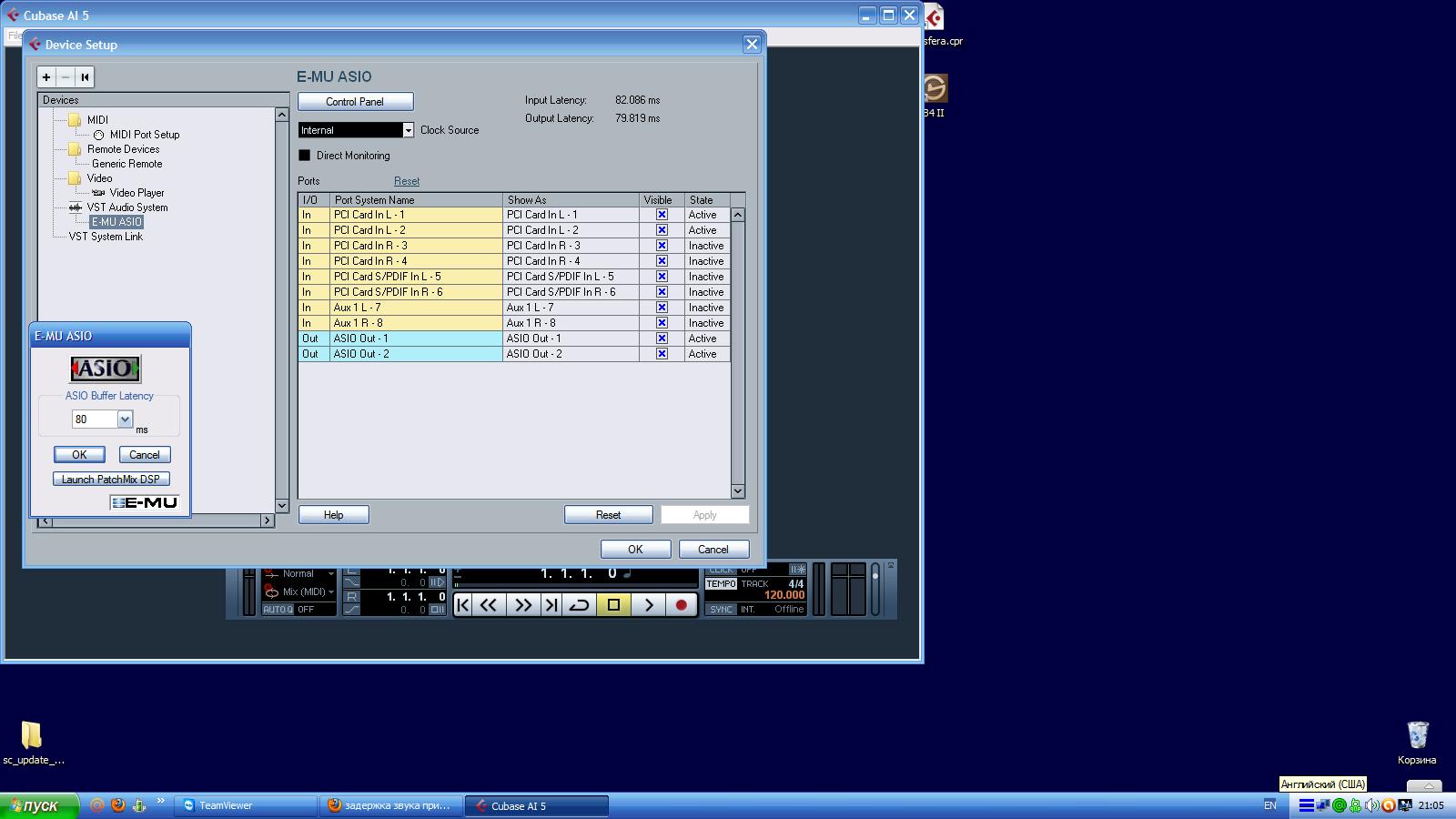Click Launch PatchMix DSP button

tap(111, 480)
